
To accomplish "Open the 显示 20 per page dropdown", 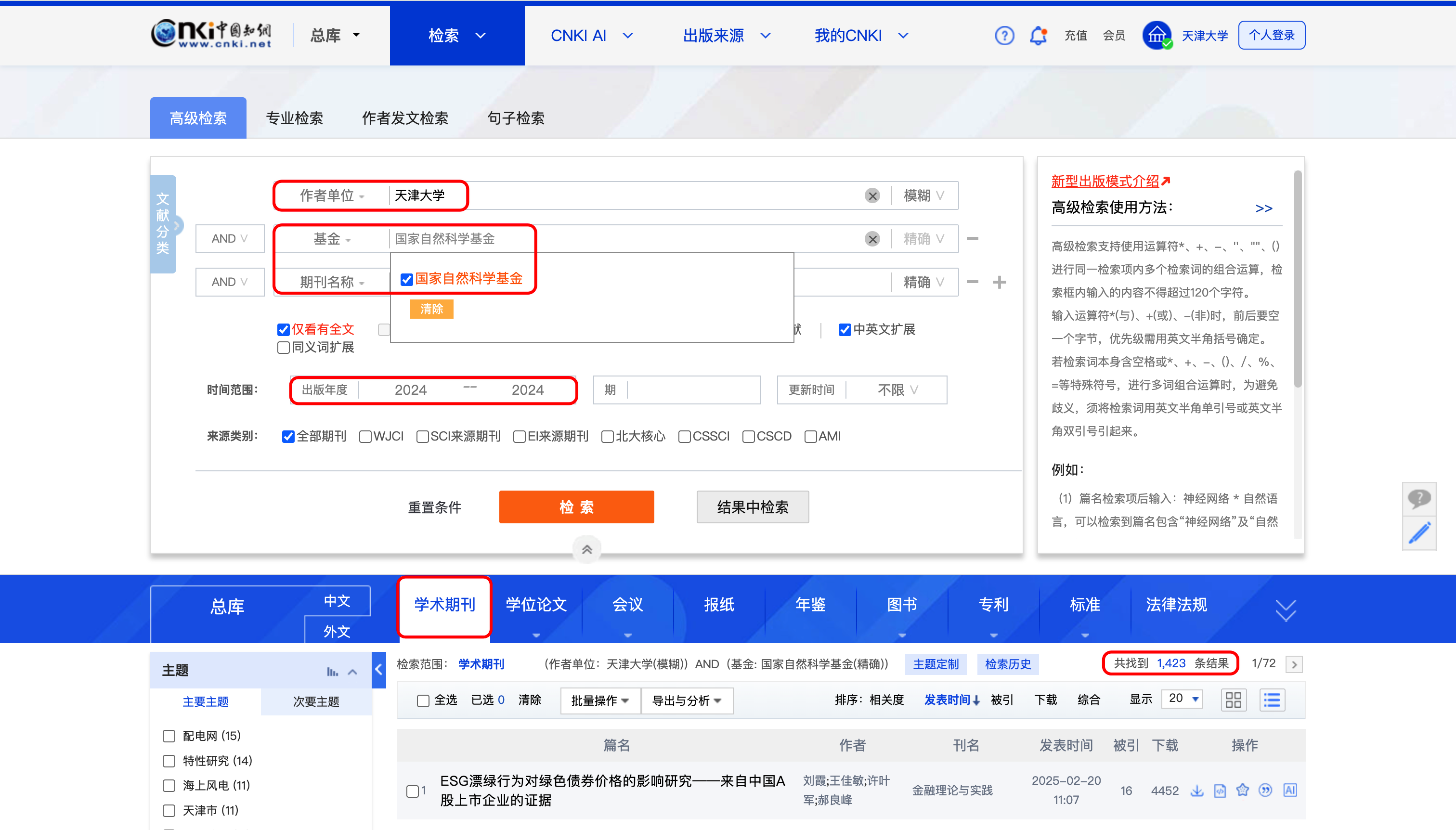I will coord(1183,699).
